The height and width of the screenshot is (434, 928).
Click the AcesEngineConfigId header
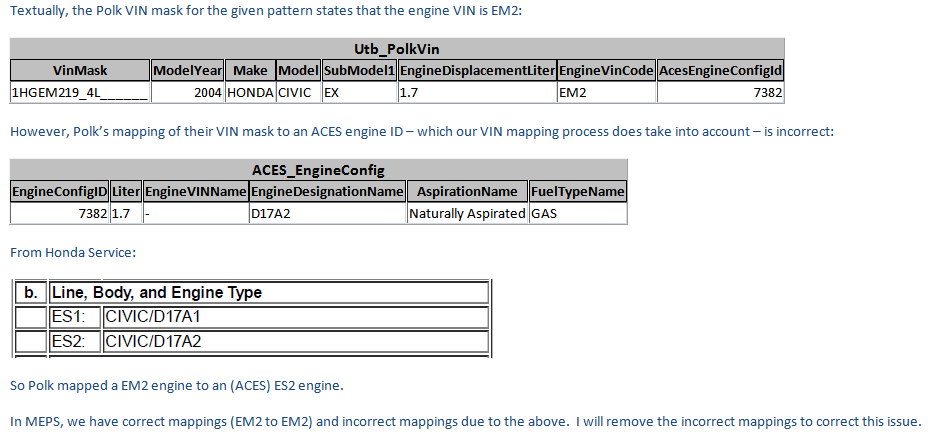[x=720, y=70]
